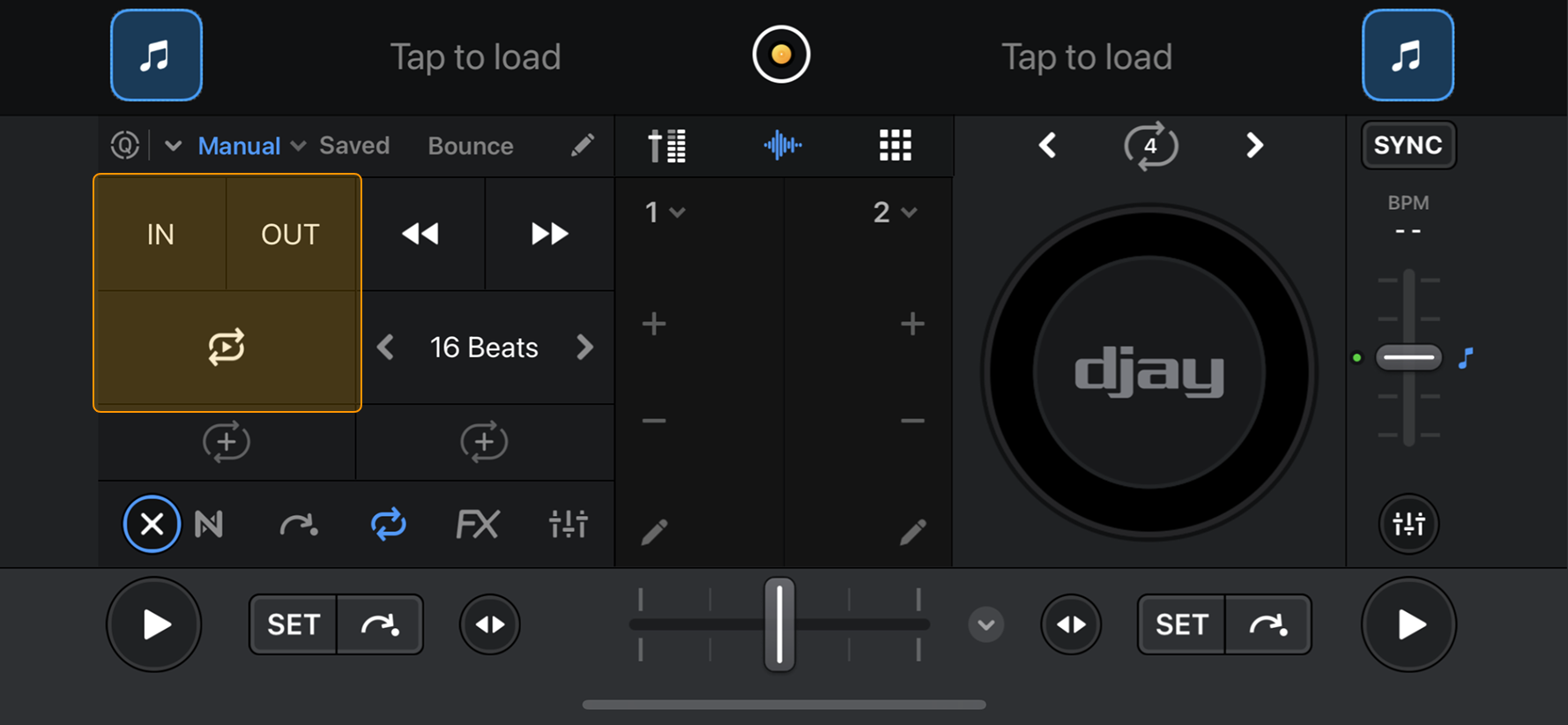1568x725 pixels.
Task: Tap the center record button
Action: (781, 55)
